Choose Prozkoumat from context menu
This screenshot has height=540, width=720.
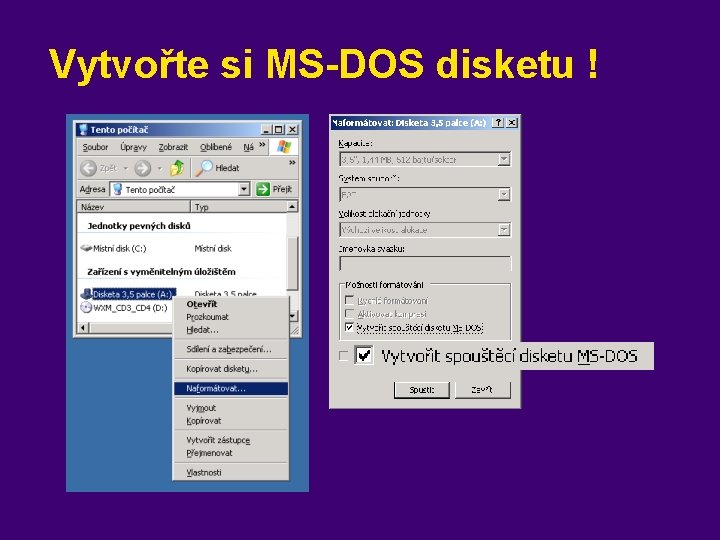231,317
